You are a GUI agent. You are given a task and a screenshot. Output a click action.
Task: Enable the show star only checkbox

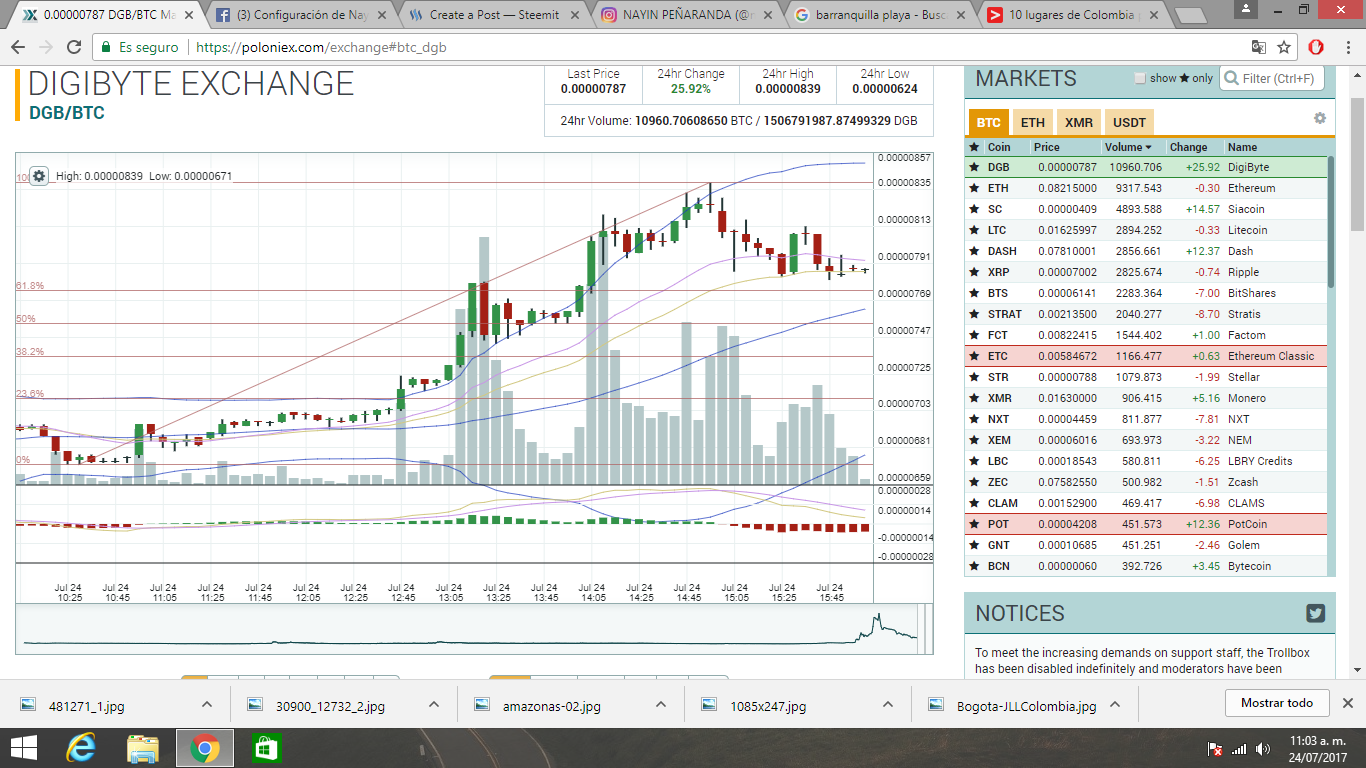(x=1140, y=78)
